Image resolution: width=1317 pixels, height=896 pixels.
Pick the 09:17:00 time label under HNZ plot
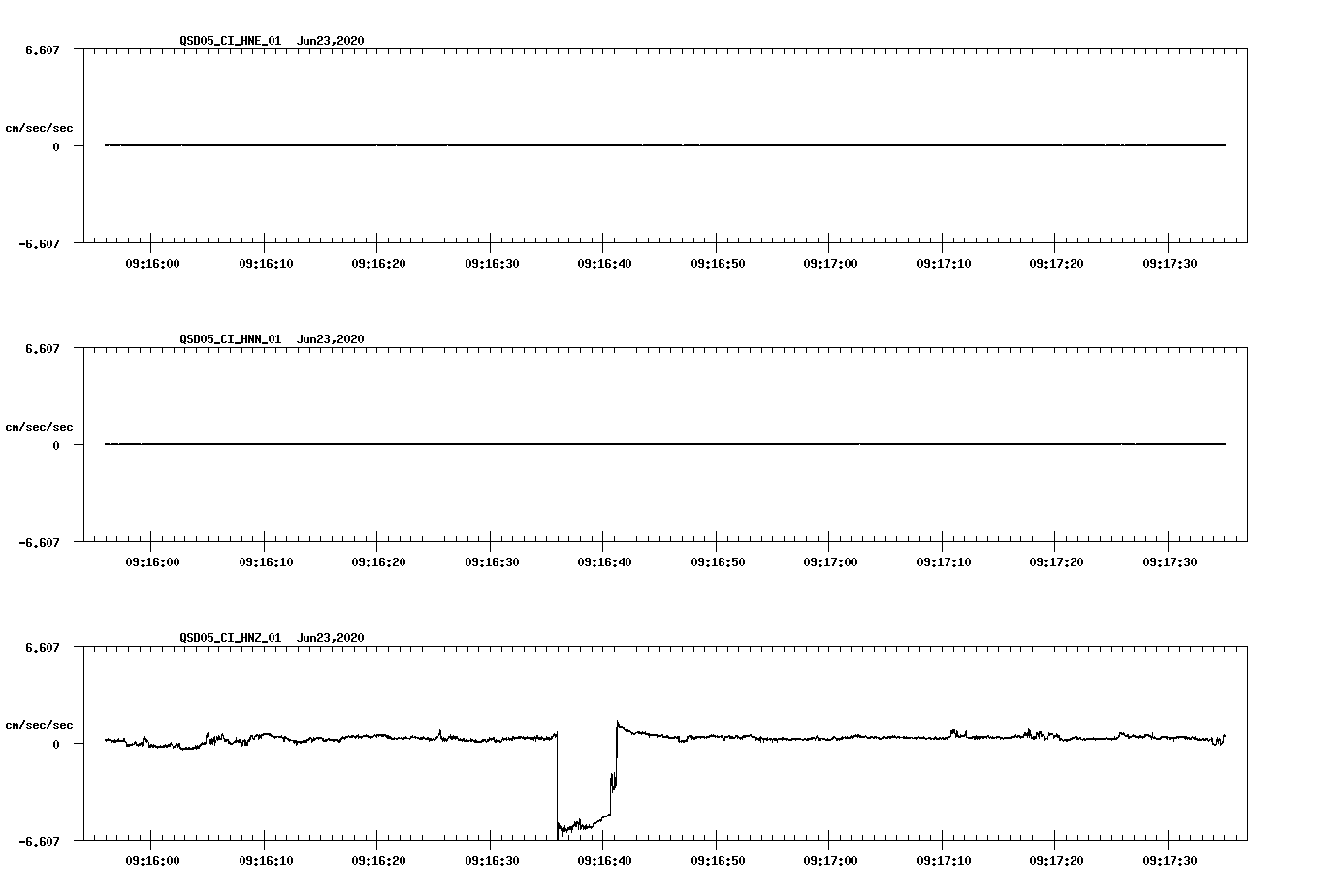830,861
